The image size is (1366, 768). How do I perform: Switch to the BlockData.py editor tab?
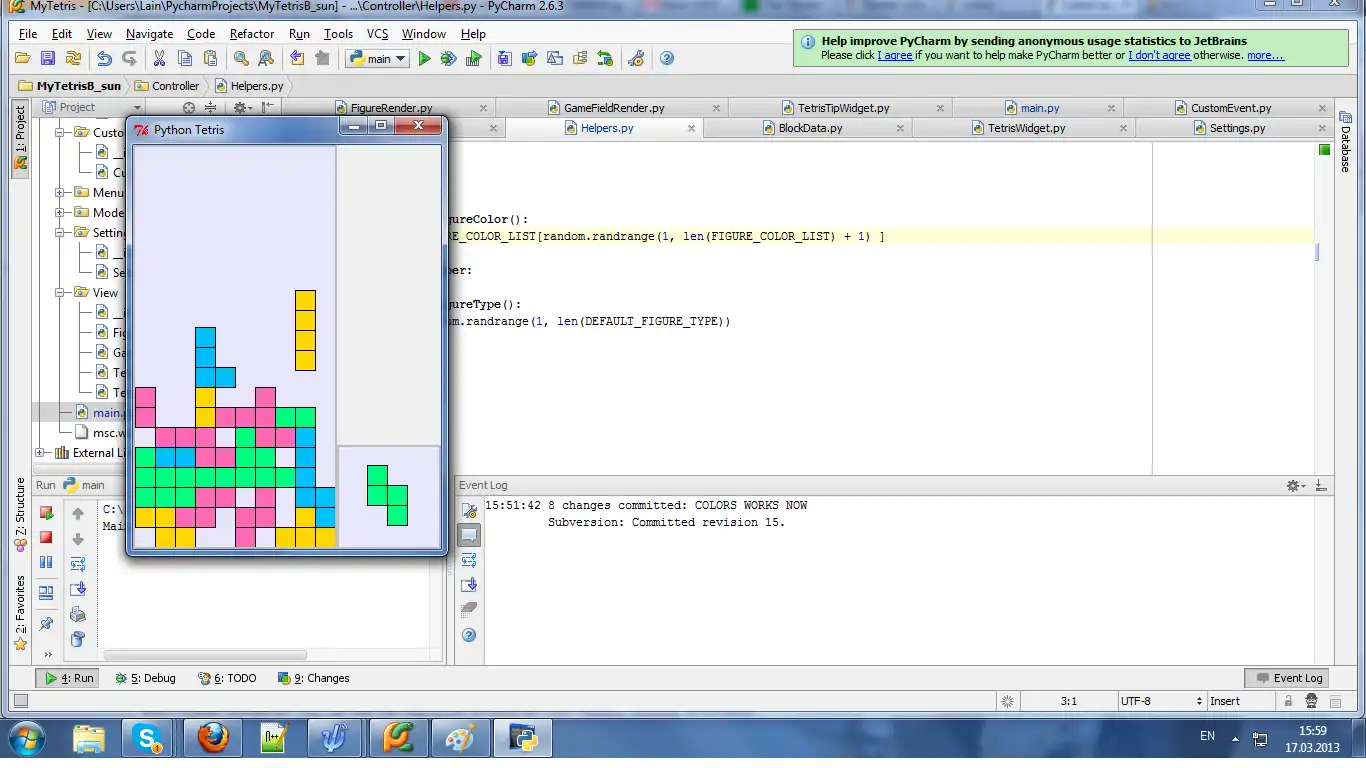point(810,128)
